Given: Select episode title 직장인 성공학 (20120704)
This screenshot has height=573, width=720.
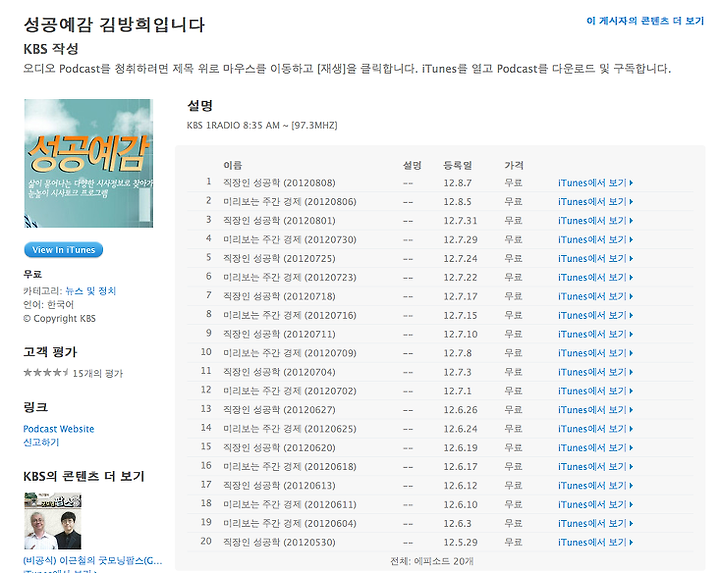Looking at the screenshot, I should point(279,372).
